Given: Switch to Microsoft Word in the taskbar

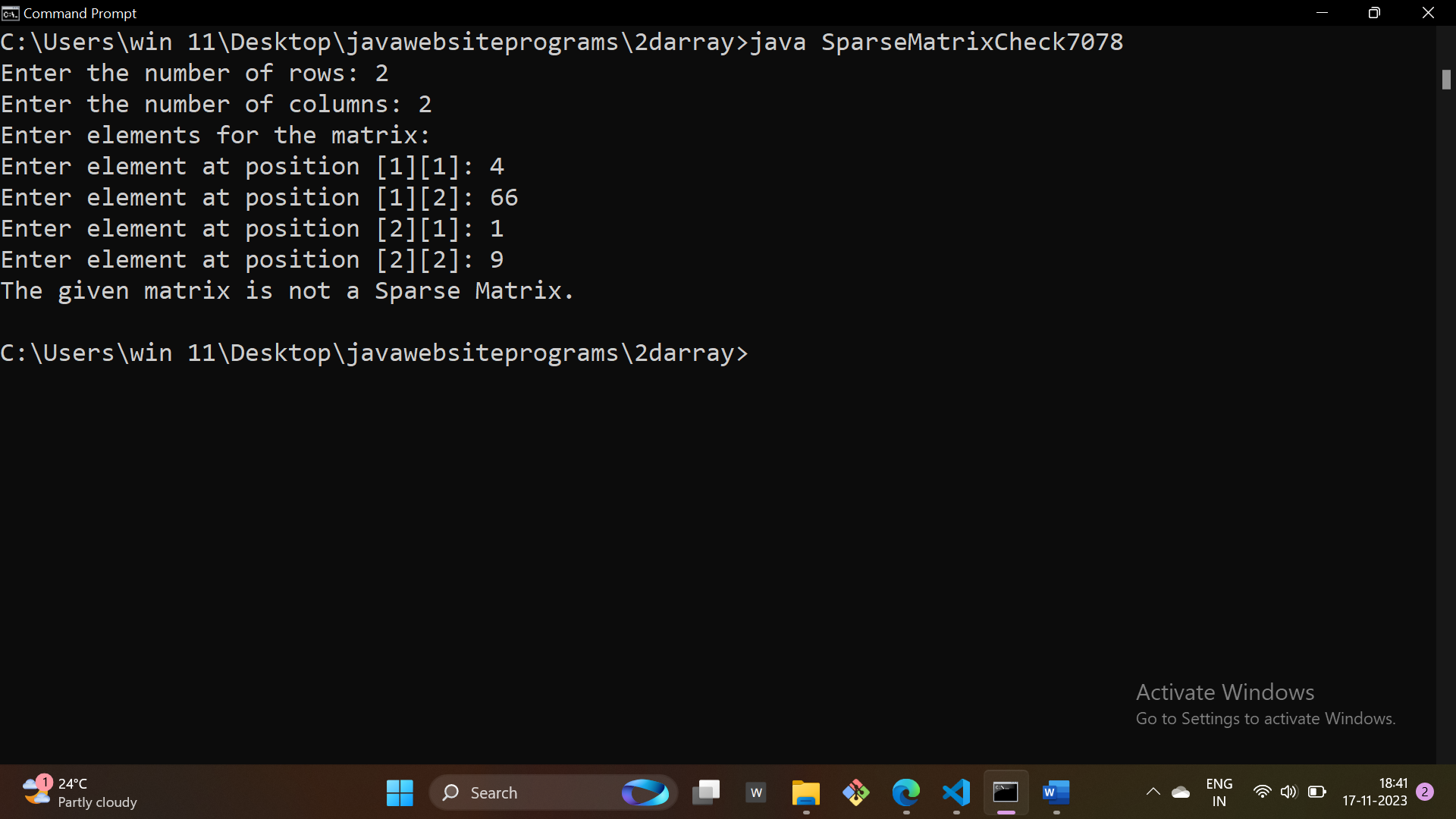Looking at the screenshot, I should point(1056,792).
